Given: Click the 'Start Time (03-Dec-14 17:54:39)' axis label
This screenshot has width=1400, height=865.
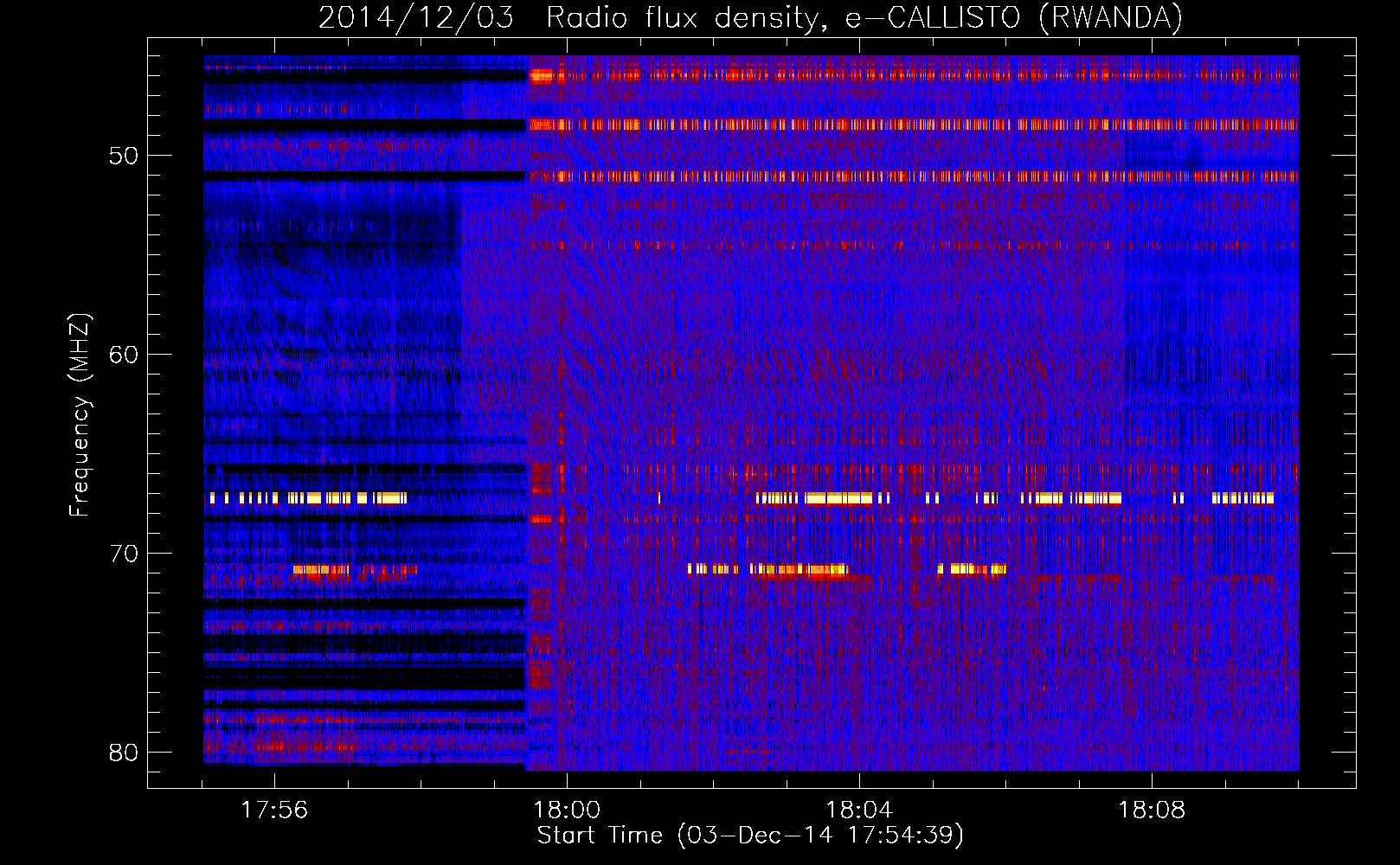Looking at the screenshot, I should pyautogui.click(x=750, y=836).
